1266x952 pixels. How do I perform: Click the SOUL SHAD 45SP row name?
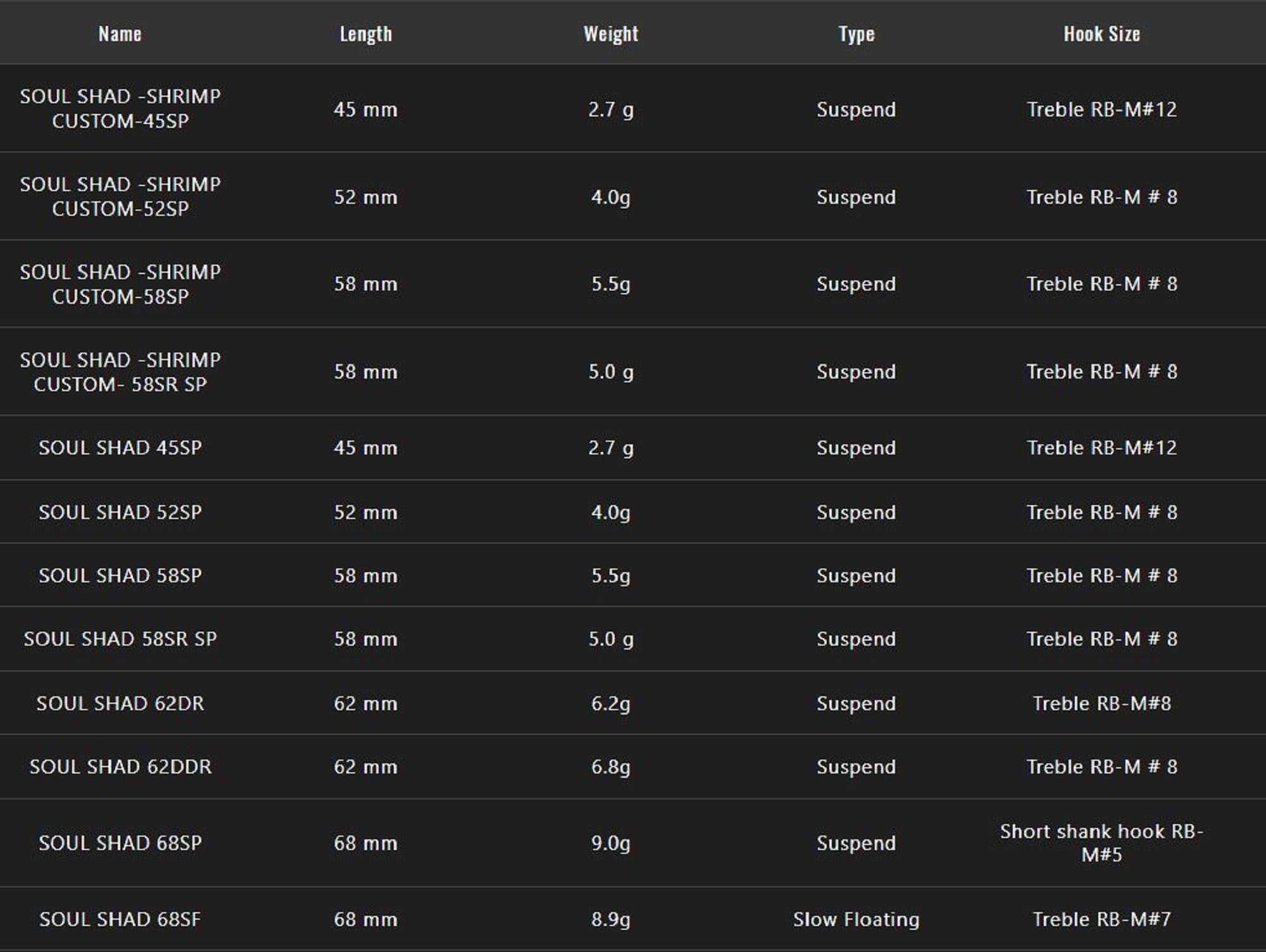tap(120, 448)
